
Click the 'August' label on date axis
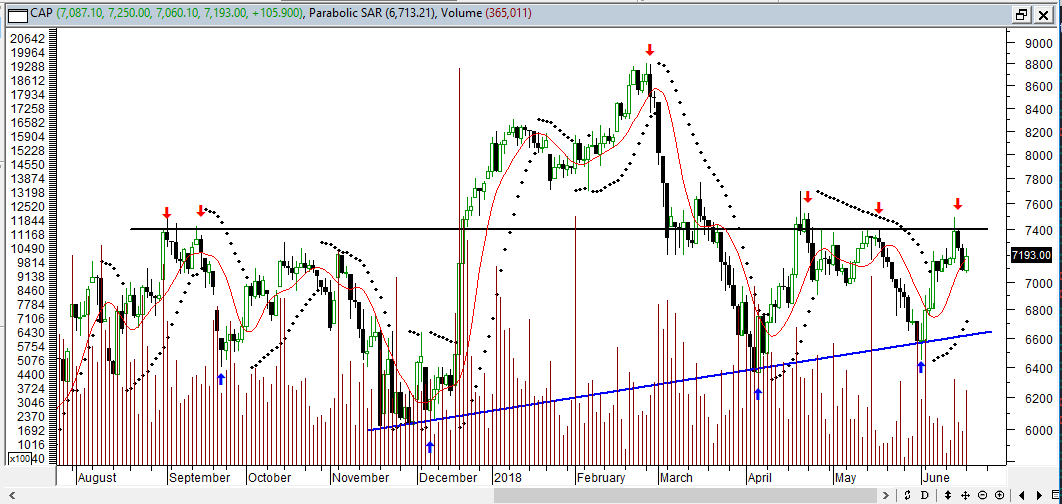coord(97,478)
